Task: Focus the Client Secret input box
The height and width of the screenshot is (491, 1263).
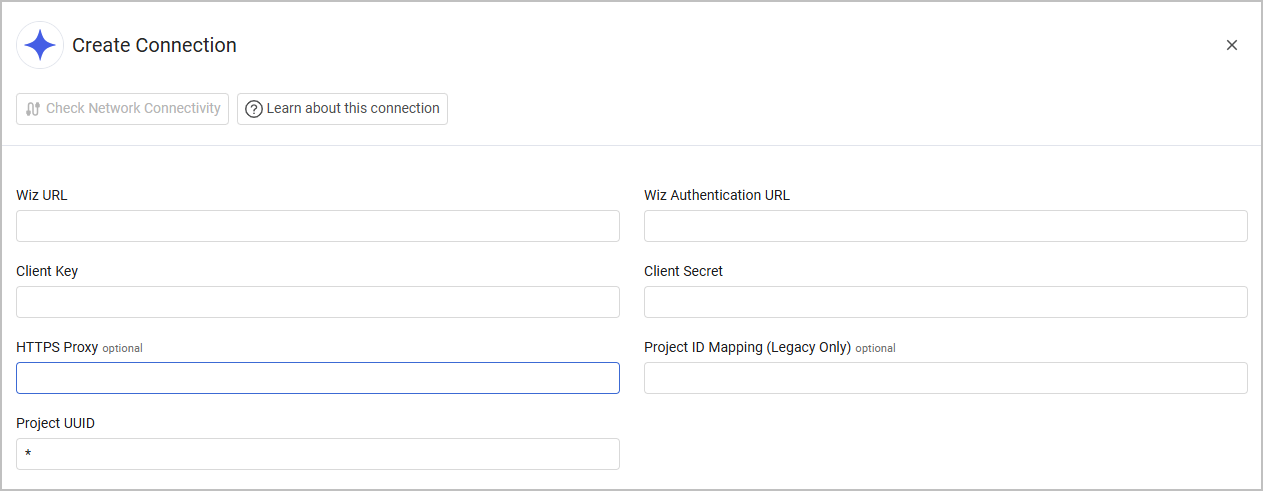Action: 945,302
